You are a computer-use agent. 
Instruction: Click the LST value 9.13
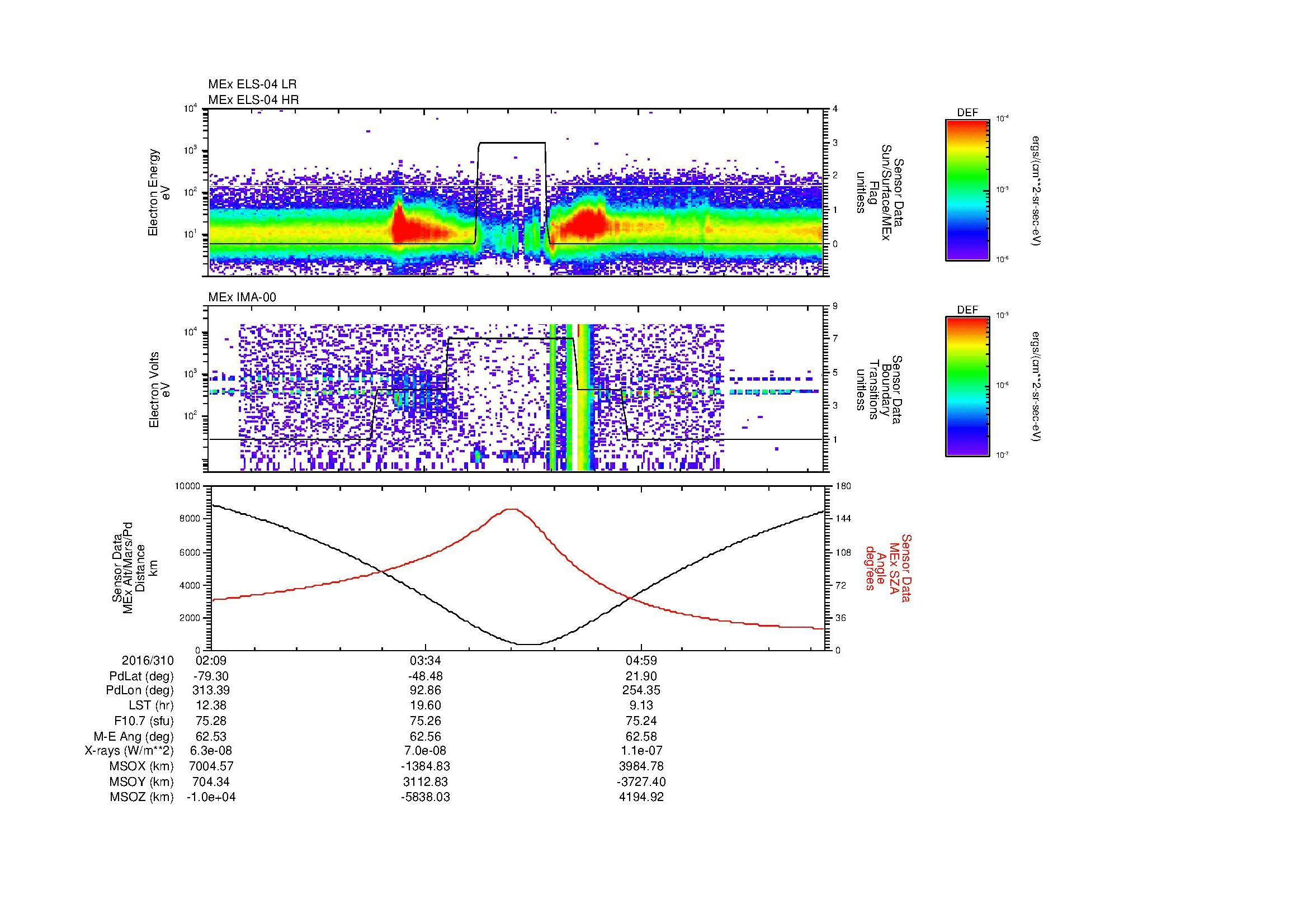[641, 706]
